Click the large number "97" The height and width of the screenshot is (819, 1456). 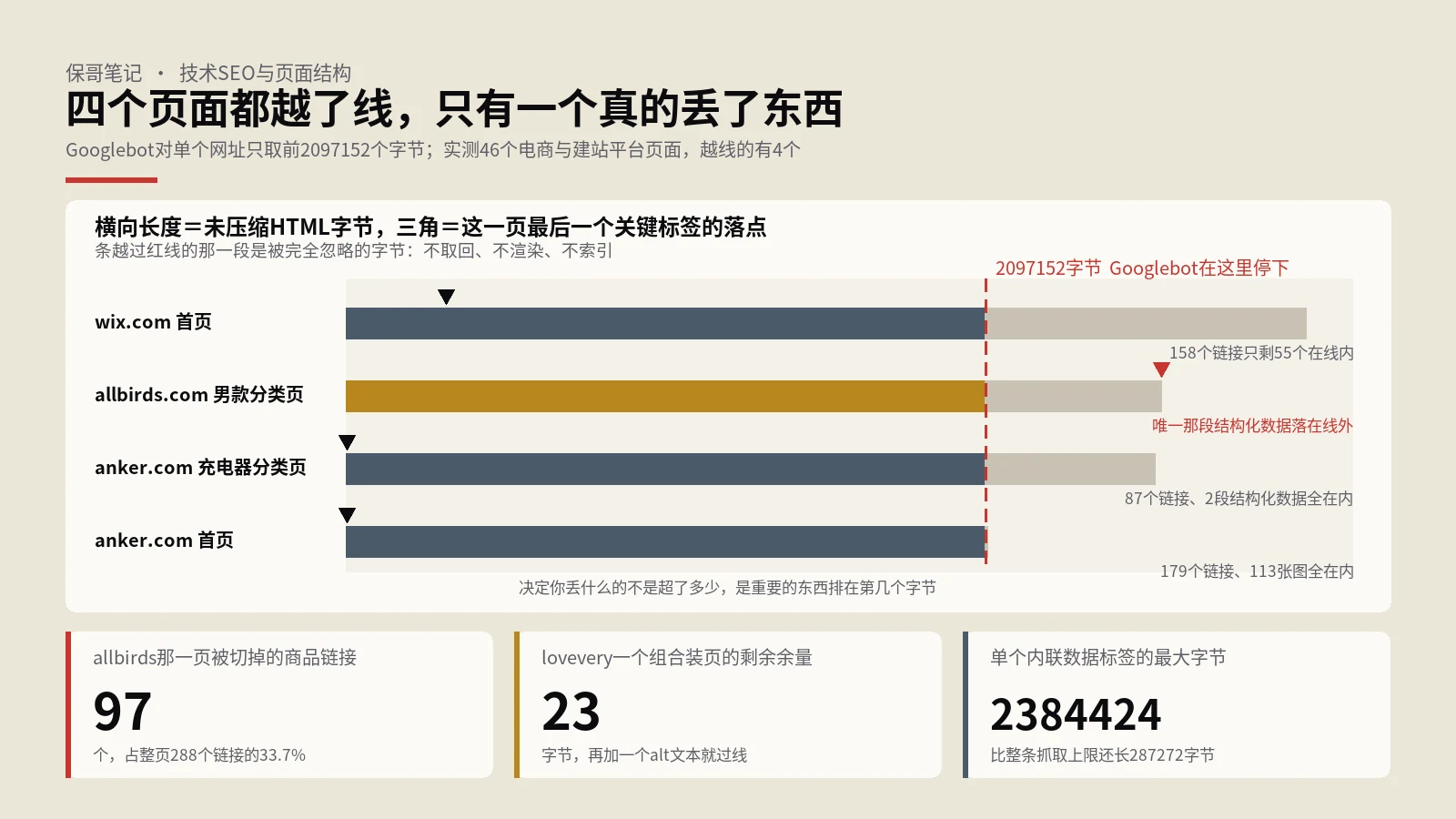(122, 712)
